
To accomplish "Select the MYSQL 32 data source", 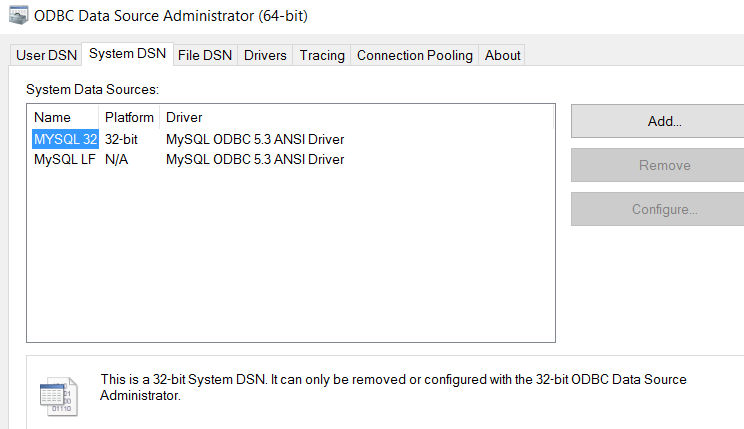I will coord(65,140).
